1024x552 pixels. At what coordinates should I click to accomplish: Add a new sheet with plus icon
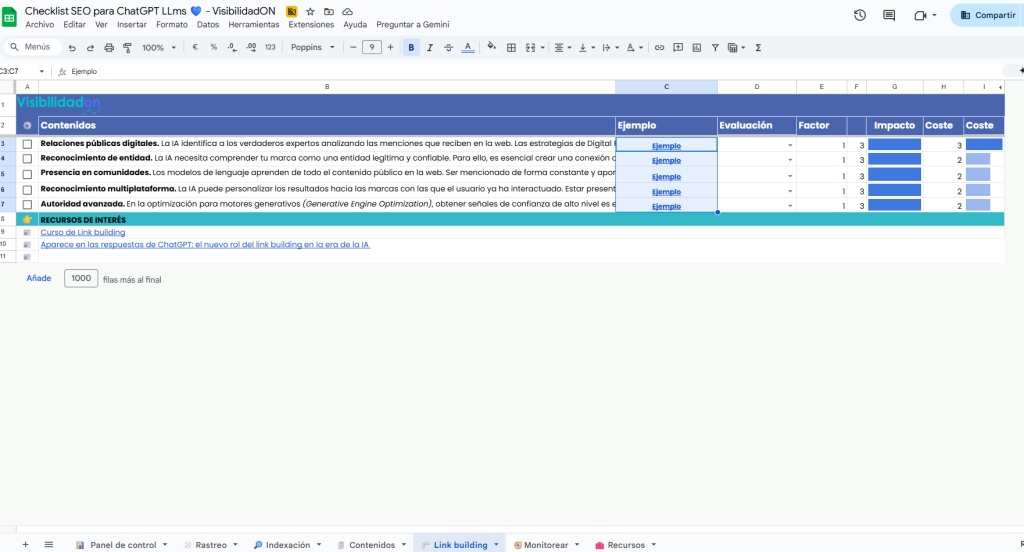(x=27, y=545)
